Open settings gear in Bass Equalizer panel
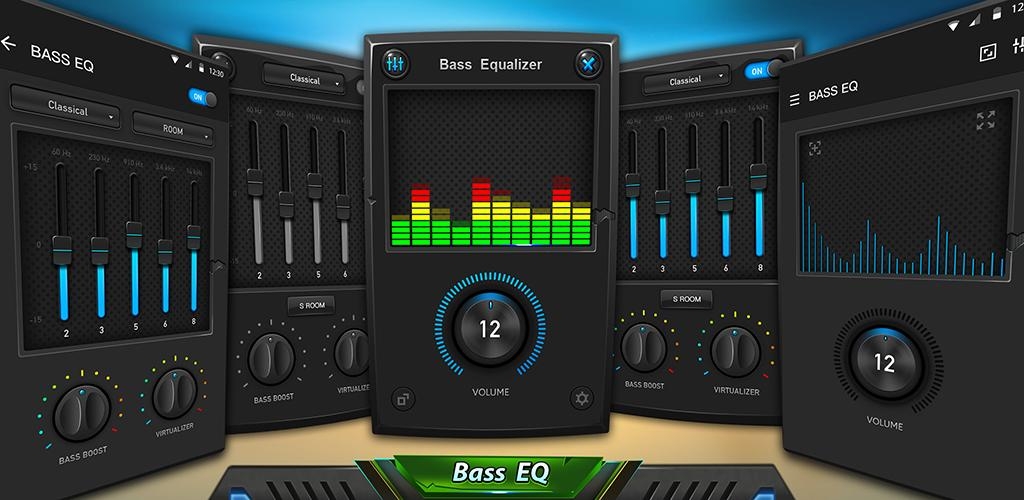 pyautogui.click(x=581, y=398)
